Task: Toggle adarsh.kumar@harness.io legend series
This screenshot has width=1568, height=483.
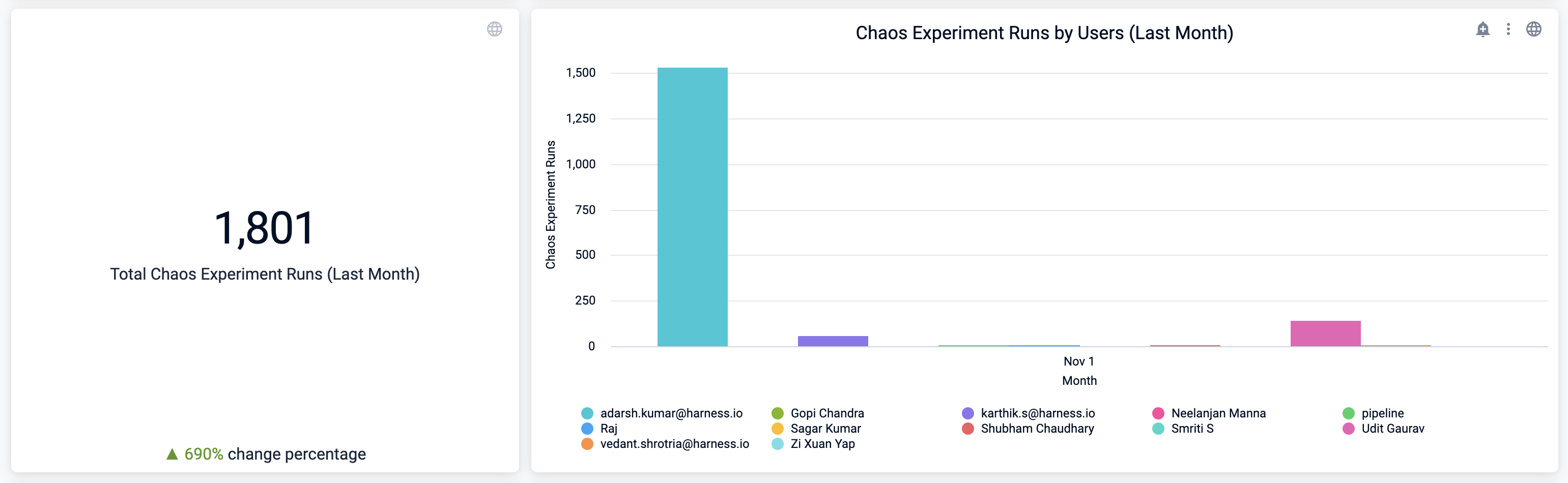Action: 662,413
